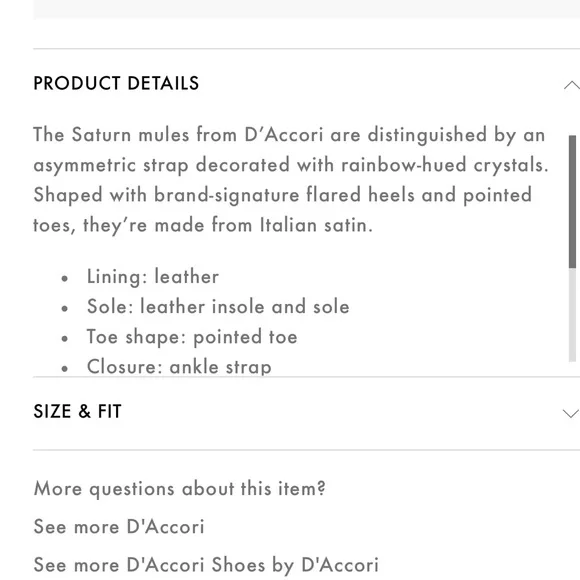Click 'Italian satin' at description end

[316, 225]
